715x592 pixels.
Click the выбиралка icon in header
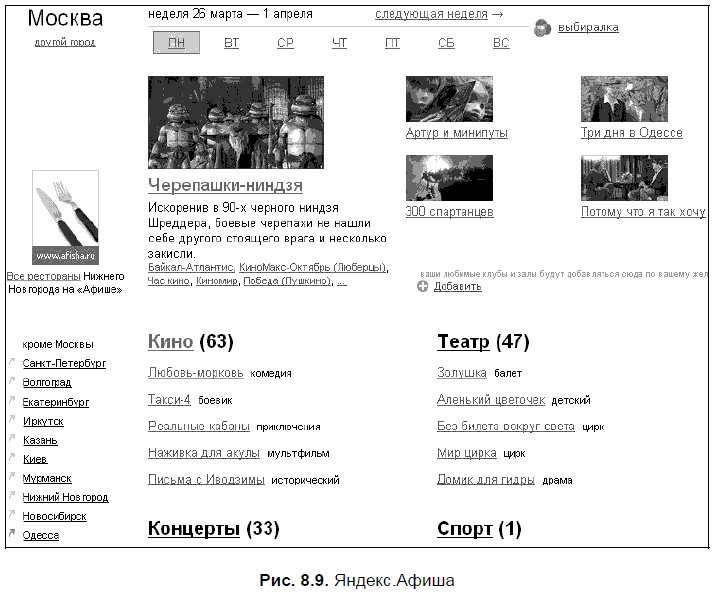(541, 28)
